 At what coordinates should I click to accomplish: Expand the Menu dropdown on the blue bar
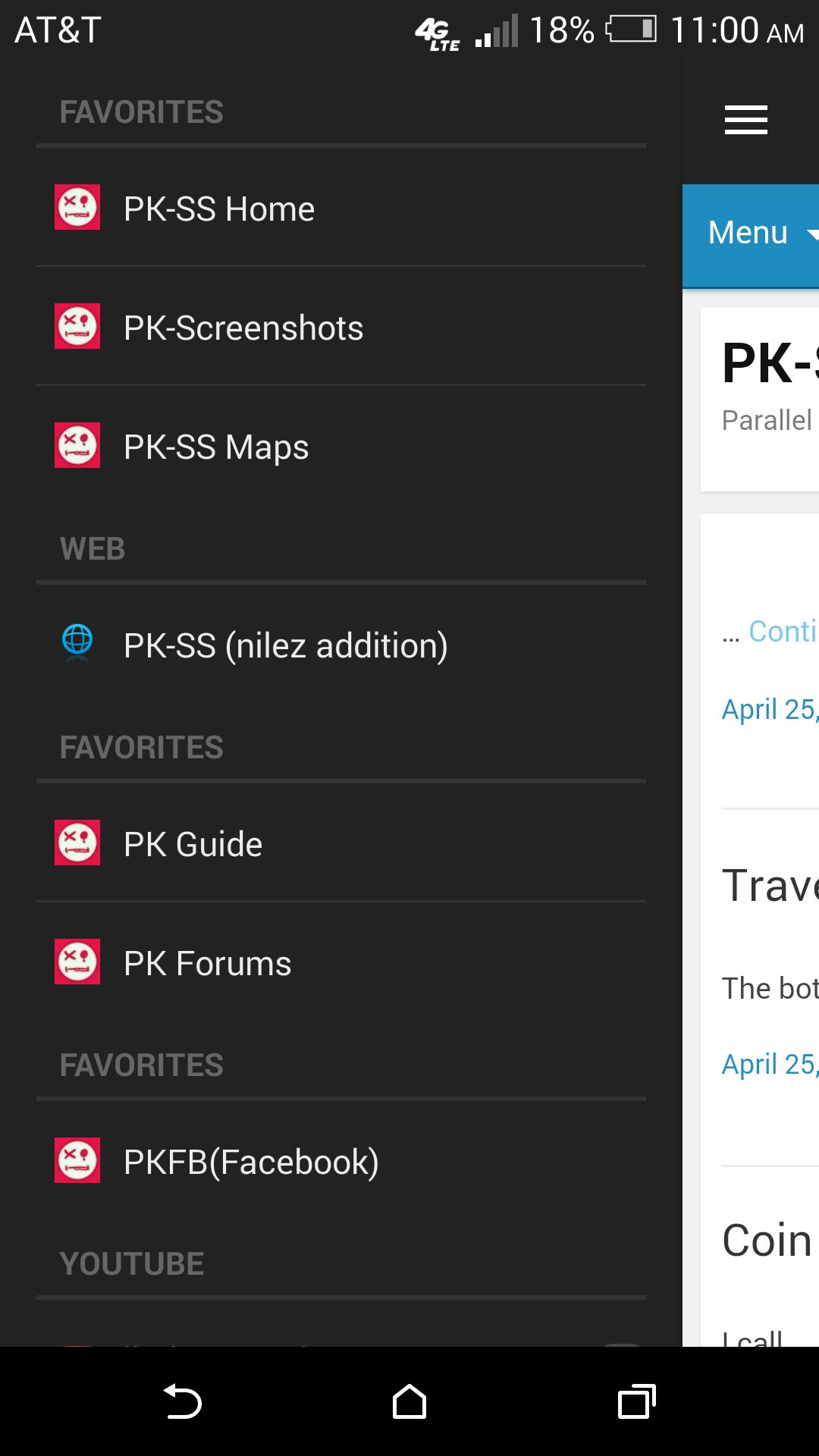tap(758, 233)
